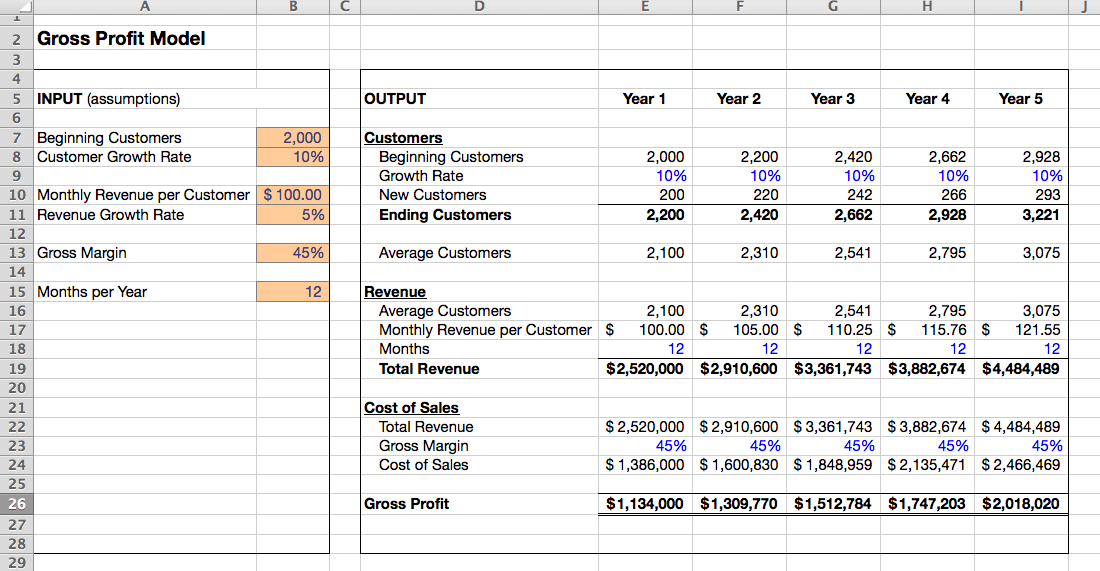Click the INPUT (assumptions) heading cell
This screenshot has width=1100, height=571.
coord(109,99)
